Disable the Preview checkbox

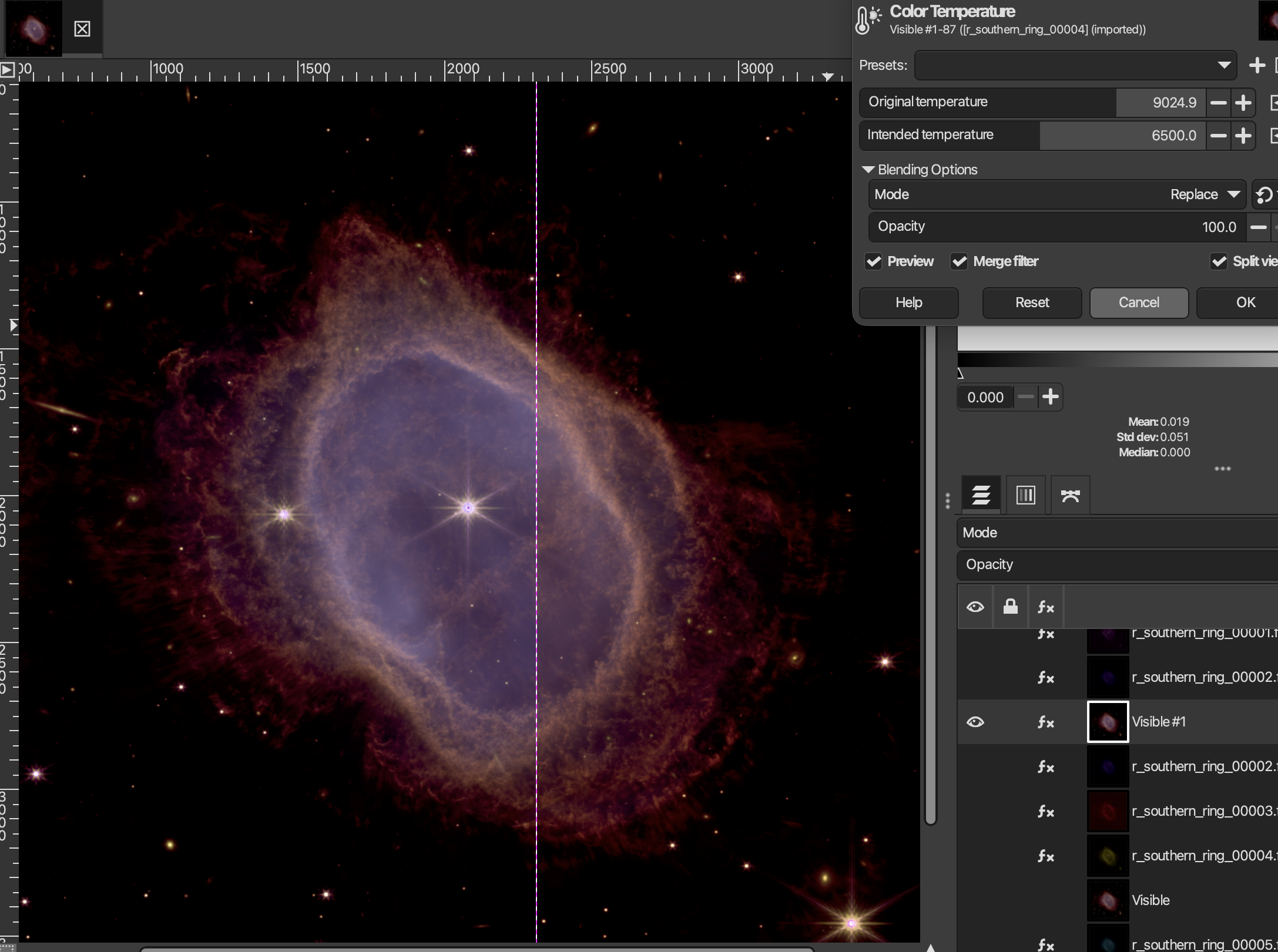pyautogui.click(x=874, y=261)
